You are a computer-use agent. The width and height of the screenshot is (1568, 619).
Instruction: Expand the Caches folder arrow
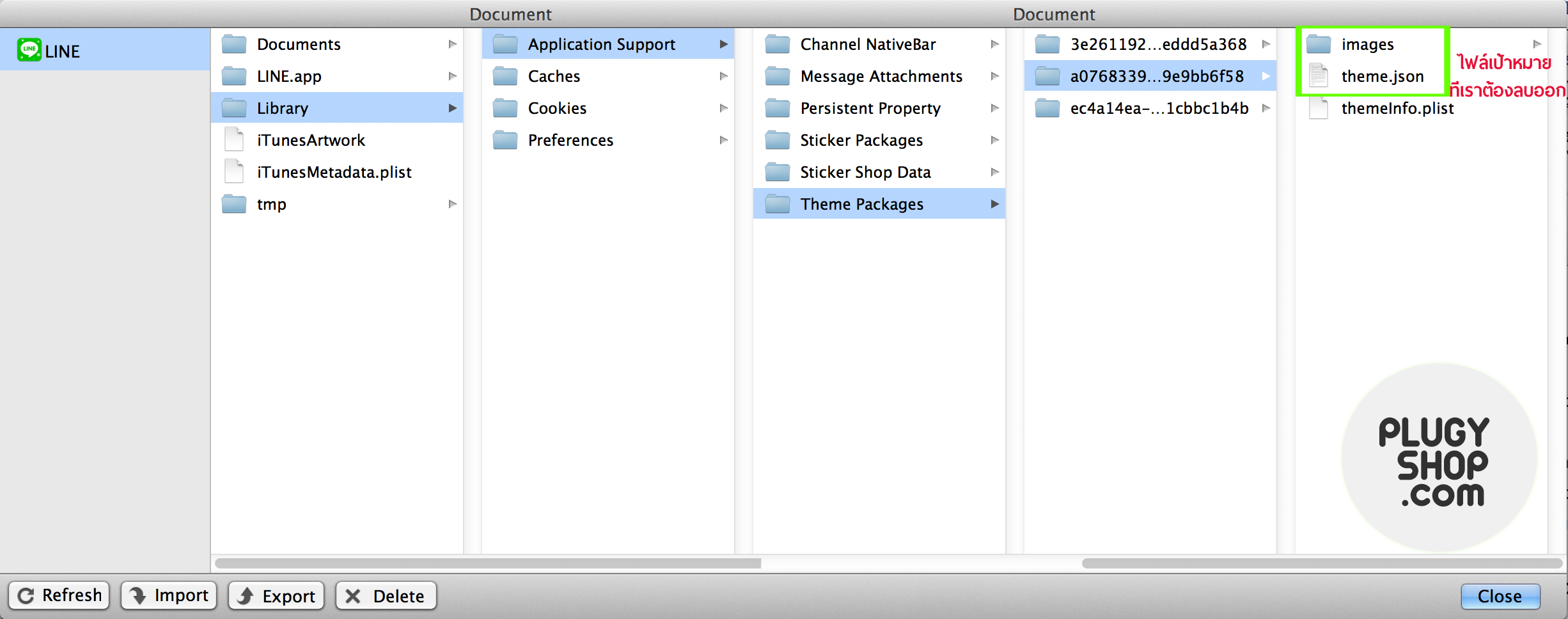point(723,76)
